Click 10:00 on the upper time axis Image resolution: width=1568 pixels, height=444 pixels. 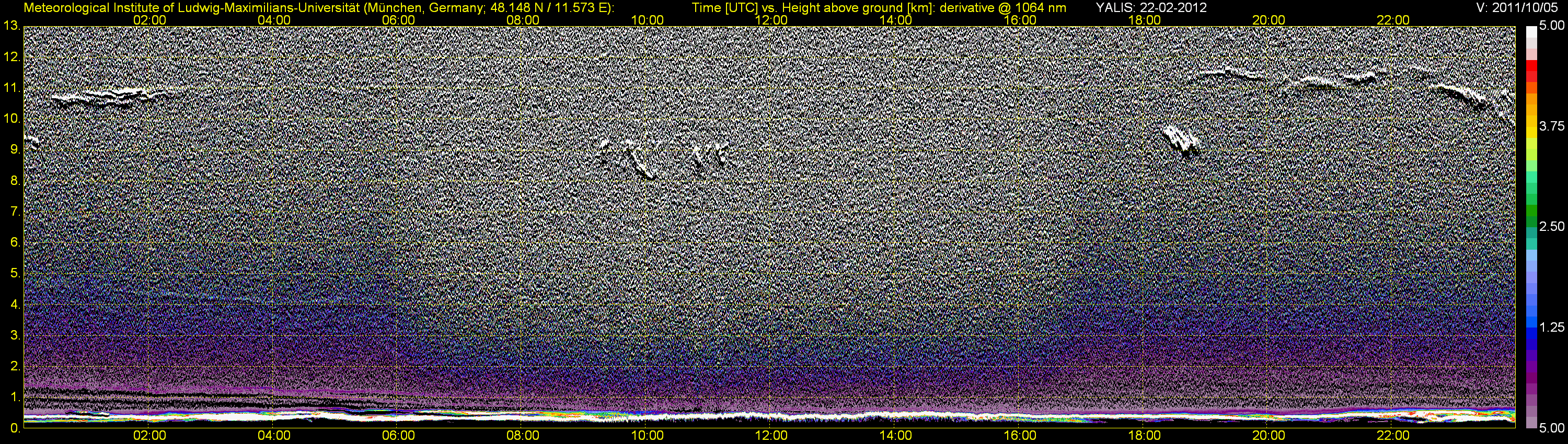[x=647, y=20]
